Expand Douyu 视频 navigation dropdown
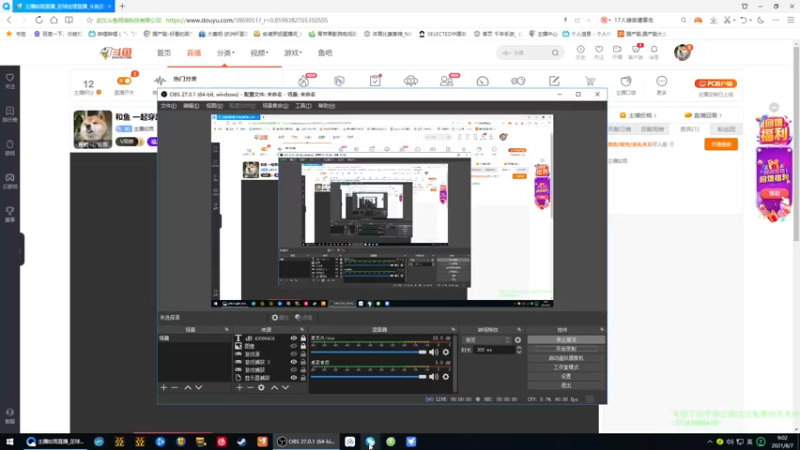Image resolution: width=800 pixels, height=450 pixels. 259,53
